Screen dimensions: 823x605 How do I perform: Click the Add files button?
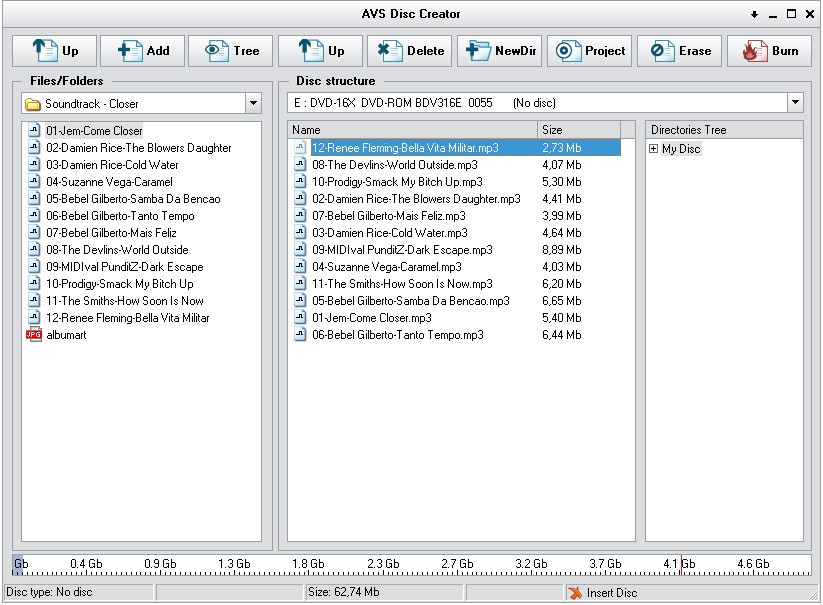[143, 51]
